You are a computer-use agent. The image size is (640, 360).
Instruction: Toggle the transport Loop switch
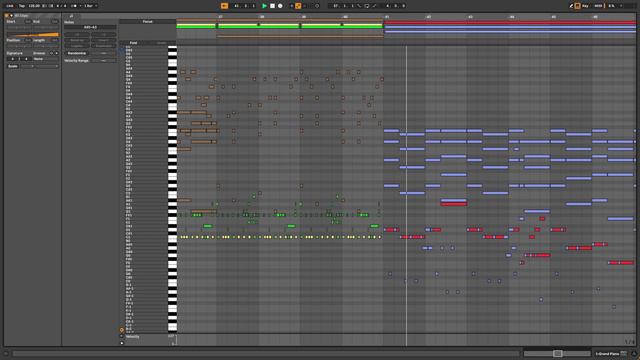pos(367,6)
